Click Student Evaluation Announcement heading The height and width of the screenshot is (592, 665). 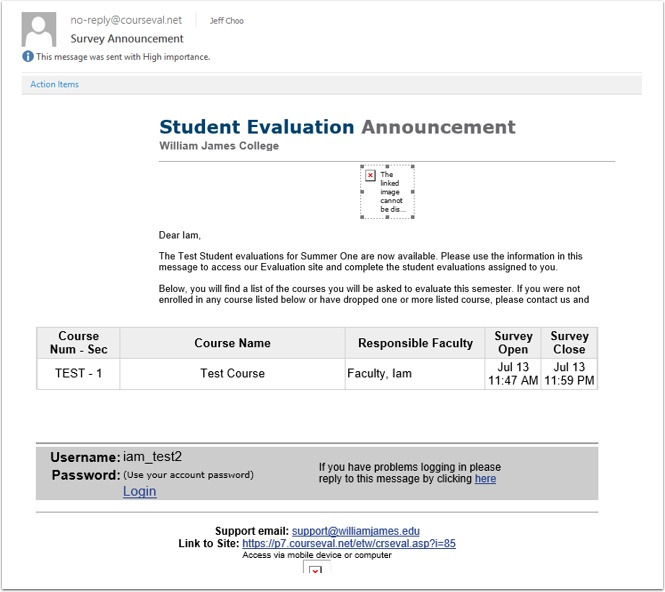click(x=337, y=127)
